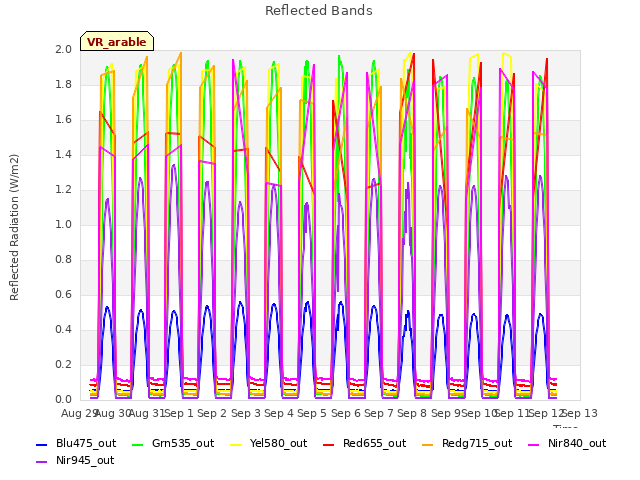The width and height of the screenshot is (640, 480).
Task: Click the Sep 4 x-axis date label
Action: click(279, 413)
